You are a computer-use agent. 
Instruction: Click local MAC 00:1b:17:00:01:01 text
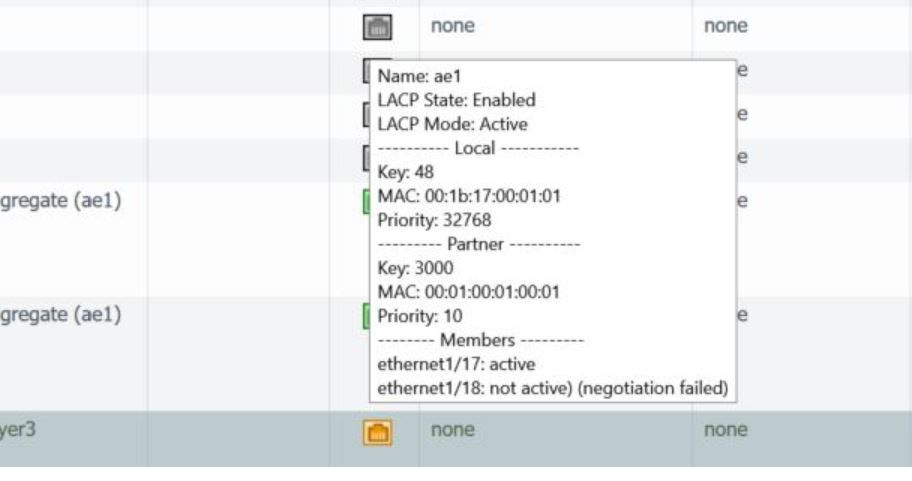coord(469,196)
